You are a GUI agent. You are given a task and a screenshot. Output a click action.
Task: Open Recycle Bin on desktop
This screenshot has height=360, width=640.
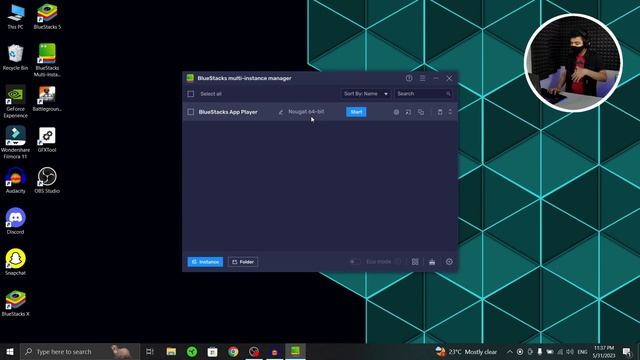[16, 58]
